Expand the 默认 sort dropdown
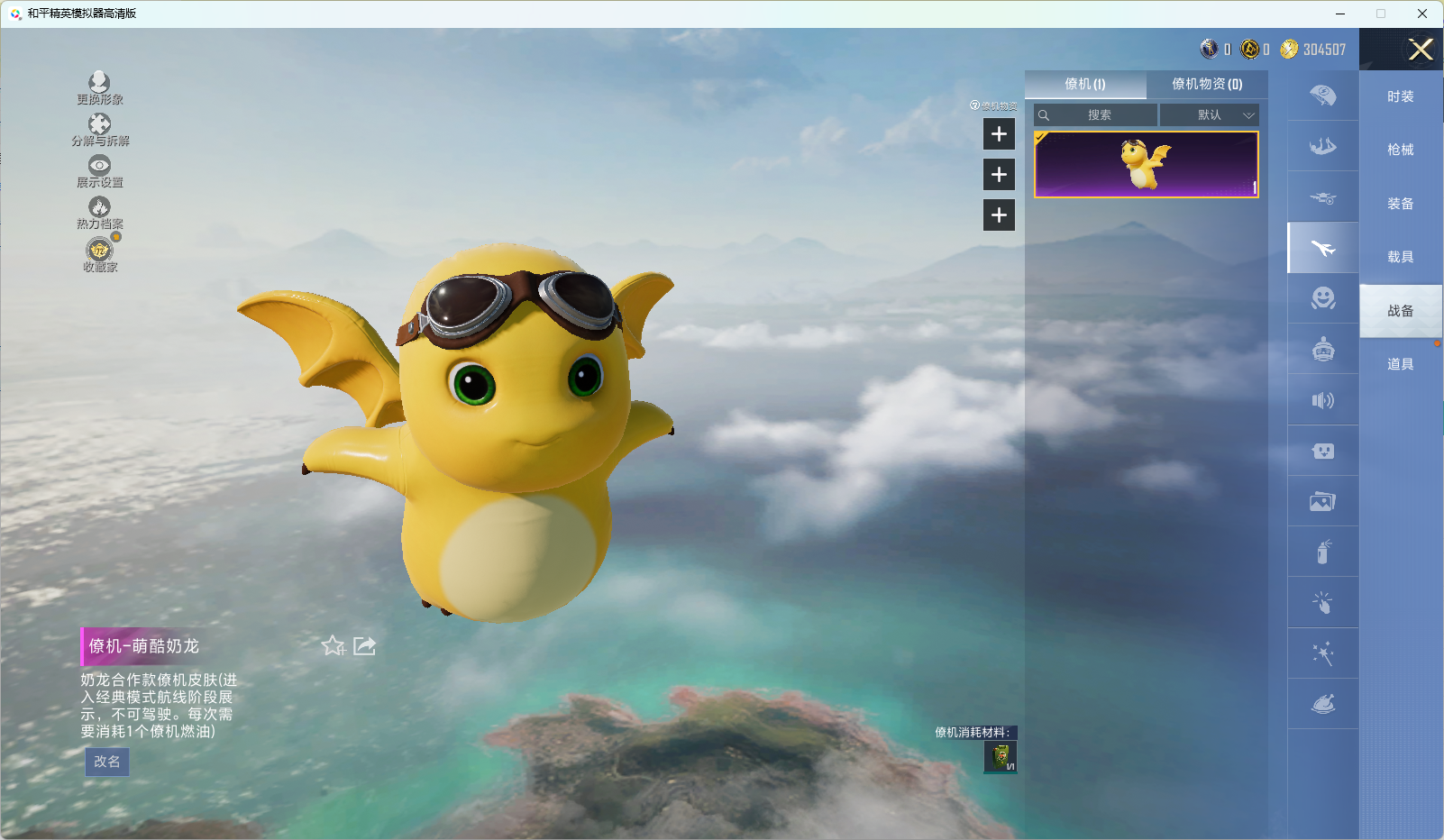The image size is (1444, 840). point(1209,114)
